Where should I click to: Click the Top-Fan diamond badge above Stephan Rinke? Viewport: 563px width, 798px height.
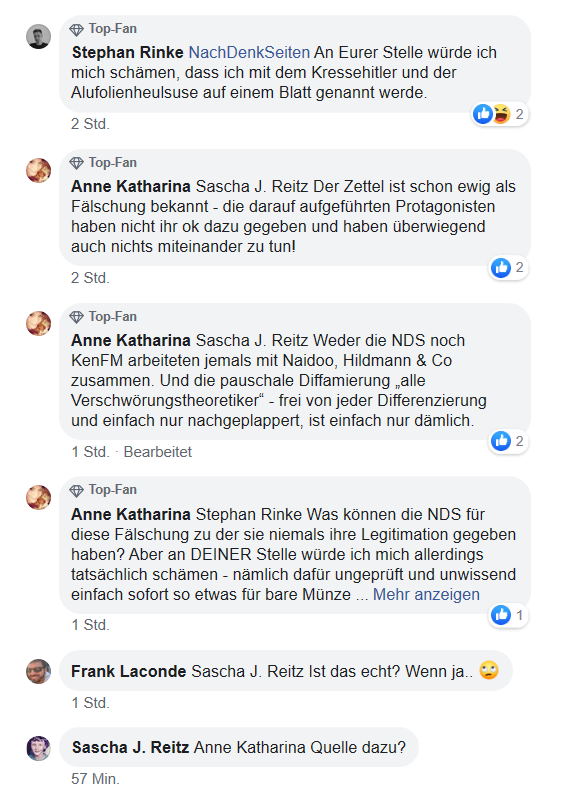coord(76,30)
